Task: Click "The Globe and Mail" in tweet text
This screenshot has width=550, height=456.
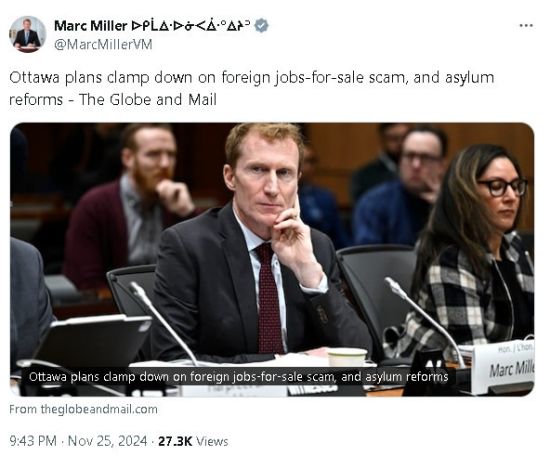Action: pyautogui.click(x=148, y=100)
